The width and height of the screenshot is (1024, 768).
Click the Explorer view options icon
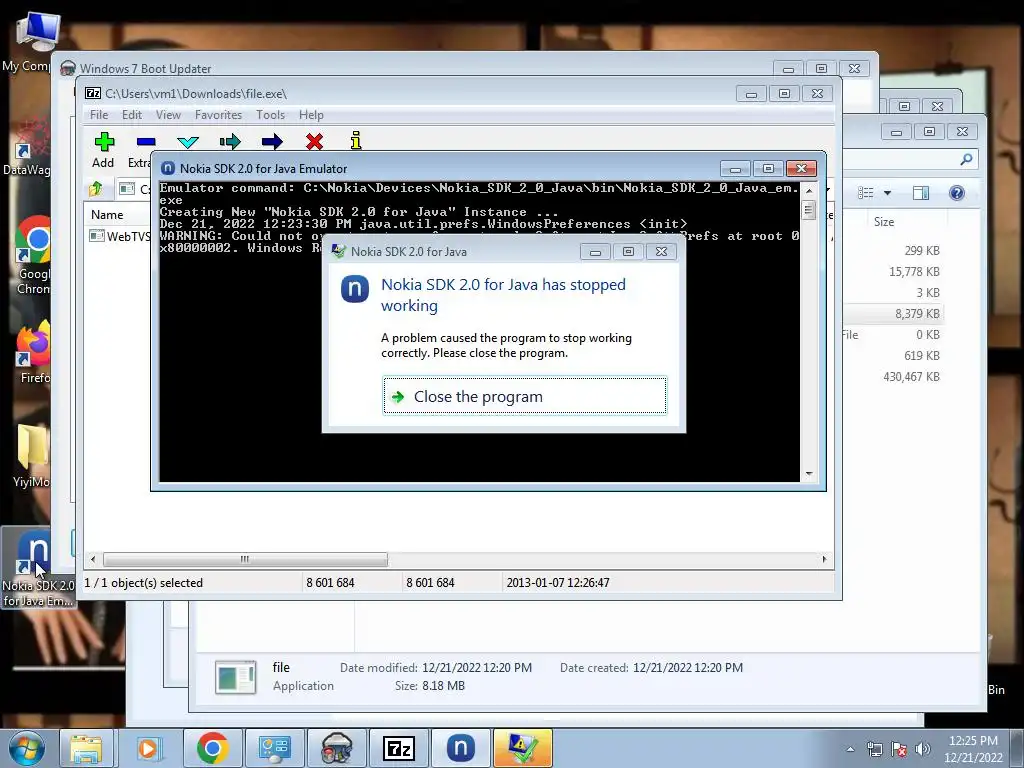(x=866, y=193)
